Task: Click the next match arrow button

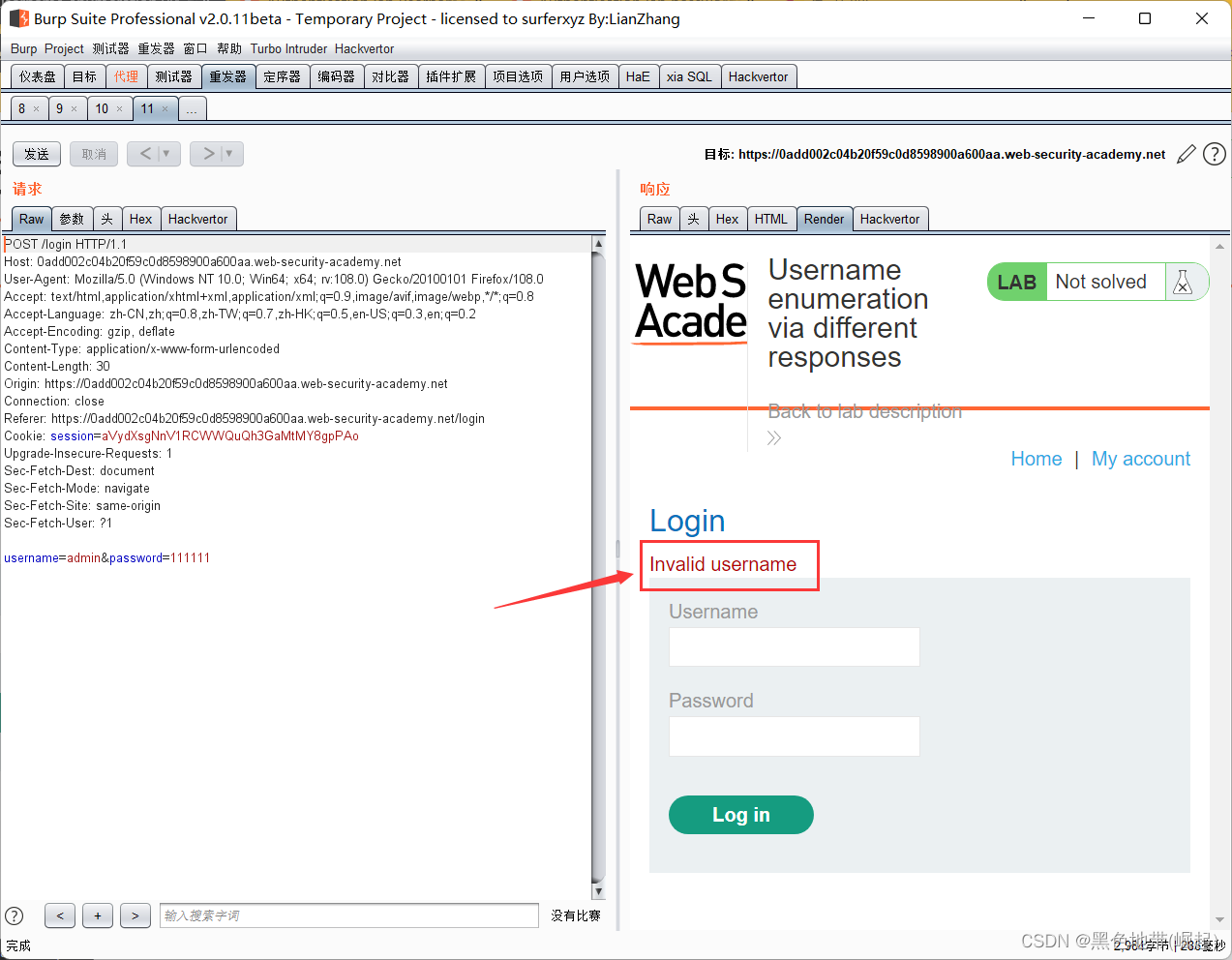Action: 135,915
